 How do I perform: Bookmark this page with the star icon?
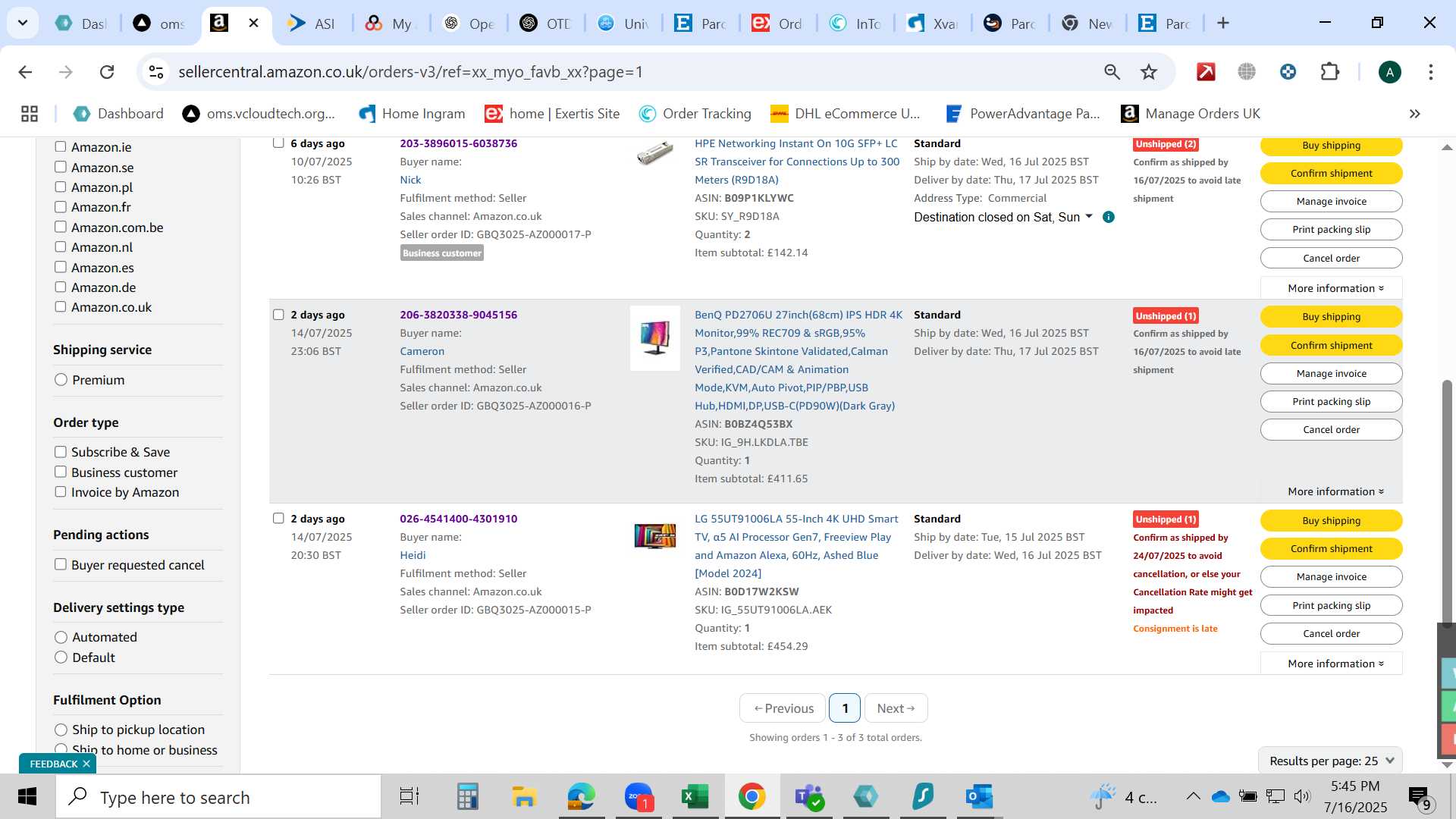pyautogui.click(x=1149, y=72)
